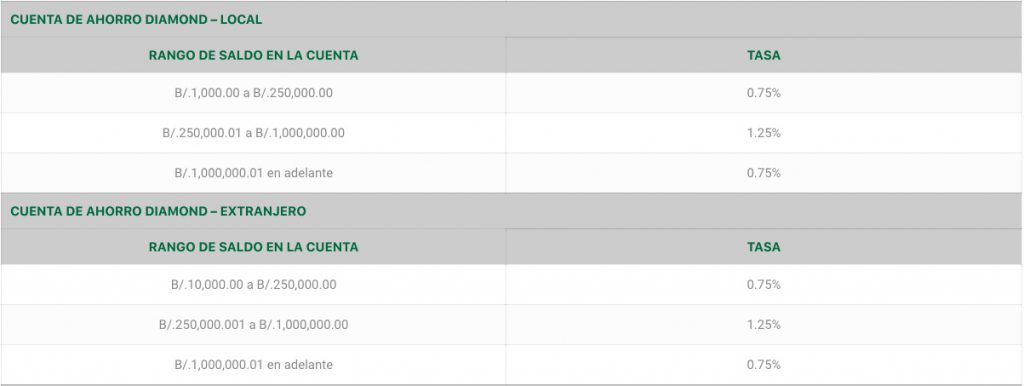
Task: Click B/.250,000.01 a B/.1,000,000.00 cell
Action: point(253,133)
